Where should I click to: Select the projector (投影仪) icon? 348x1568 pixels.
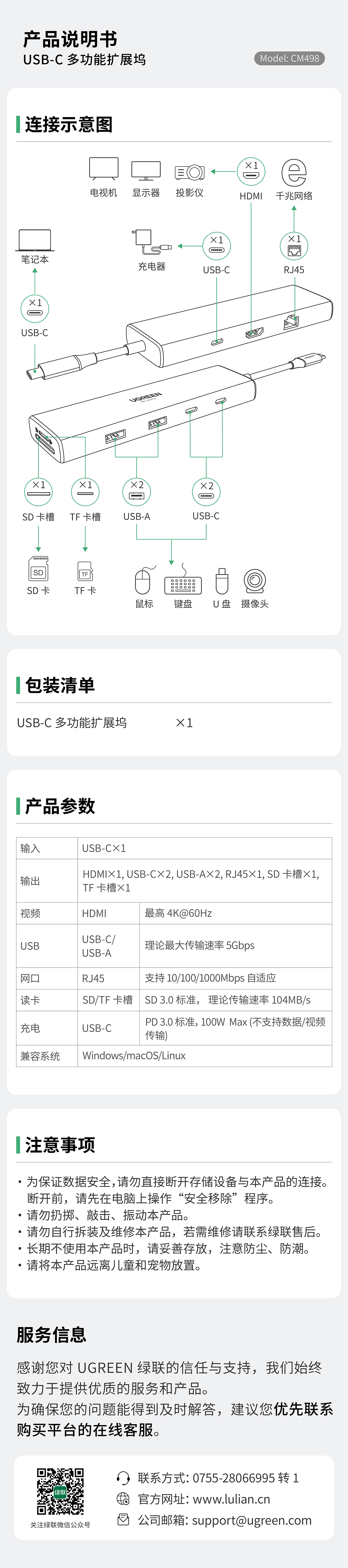[190, 172]
